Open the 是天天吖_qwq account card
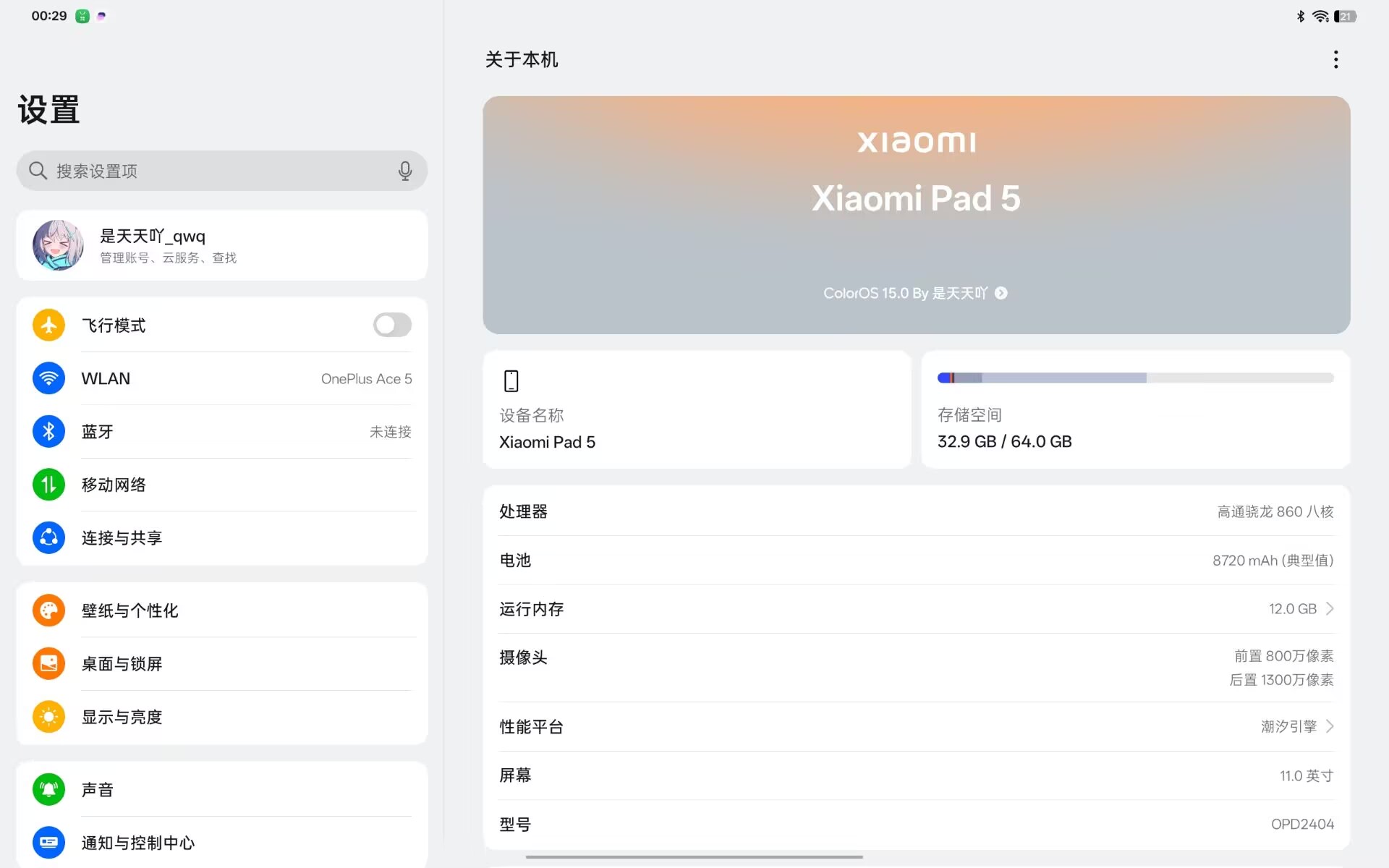The image size is (1389, 868). 222,245
